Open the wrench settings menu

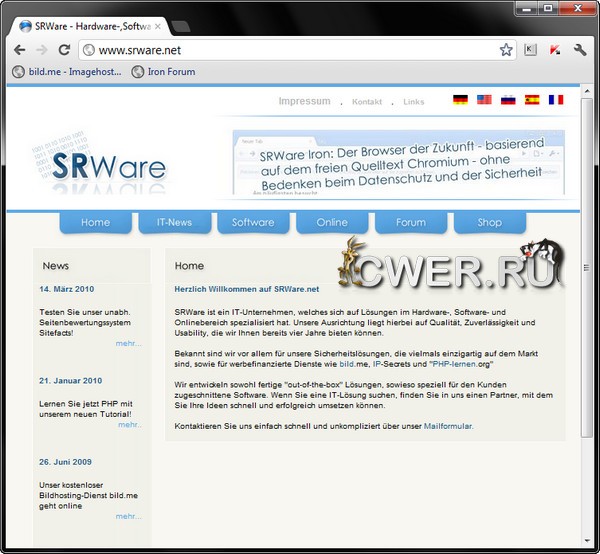579,49
